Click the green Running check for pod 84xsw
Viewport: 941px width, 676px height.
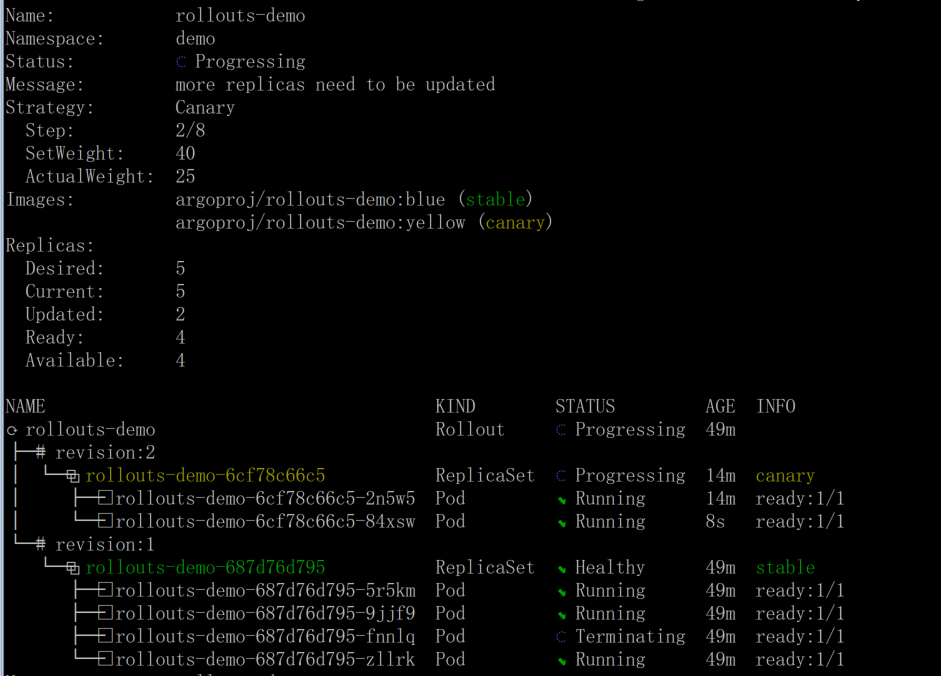click(562, 523)
